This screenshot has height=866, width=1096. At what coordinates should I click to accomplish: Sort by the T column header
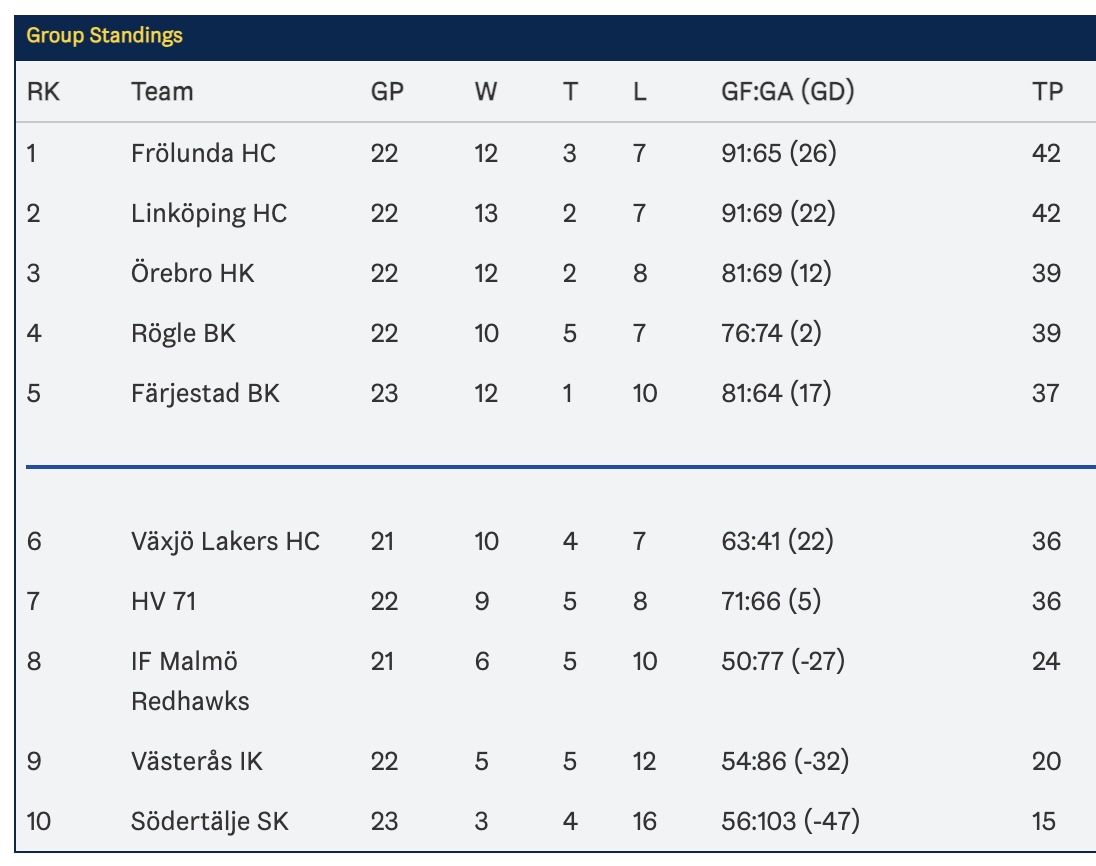pos(570,92)
